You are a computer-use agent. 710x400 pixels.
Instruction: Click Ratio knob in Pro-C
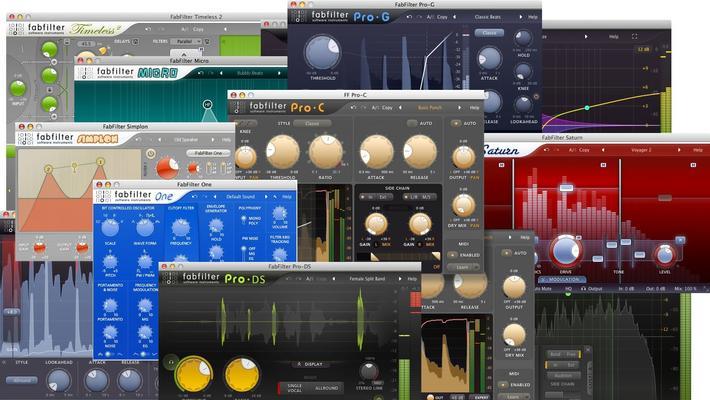tap(326, 152)
